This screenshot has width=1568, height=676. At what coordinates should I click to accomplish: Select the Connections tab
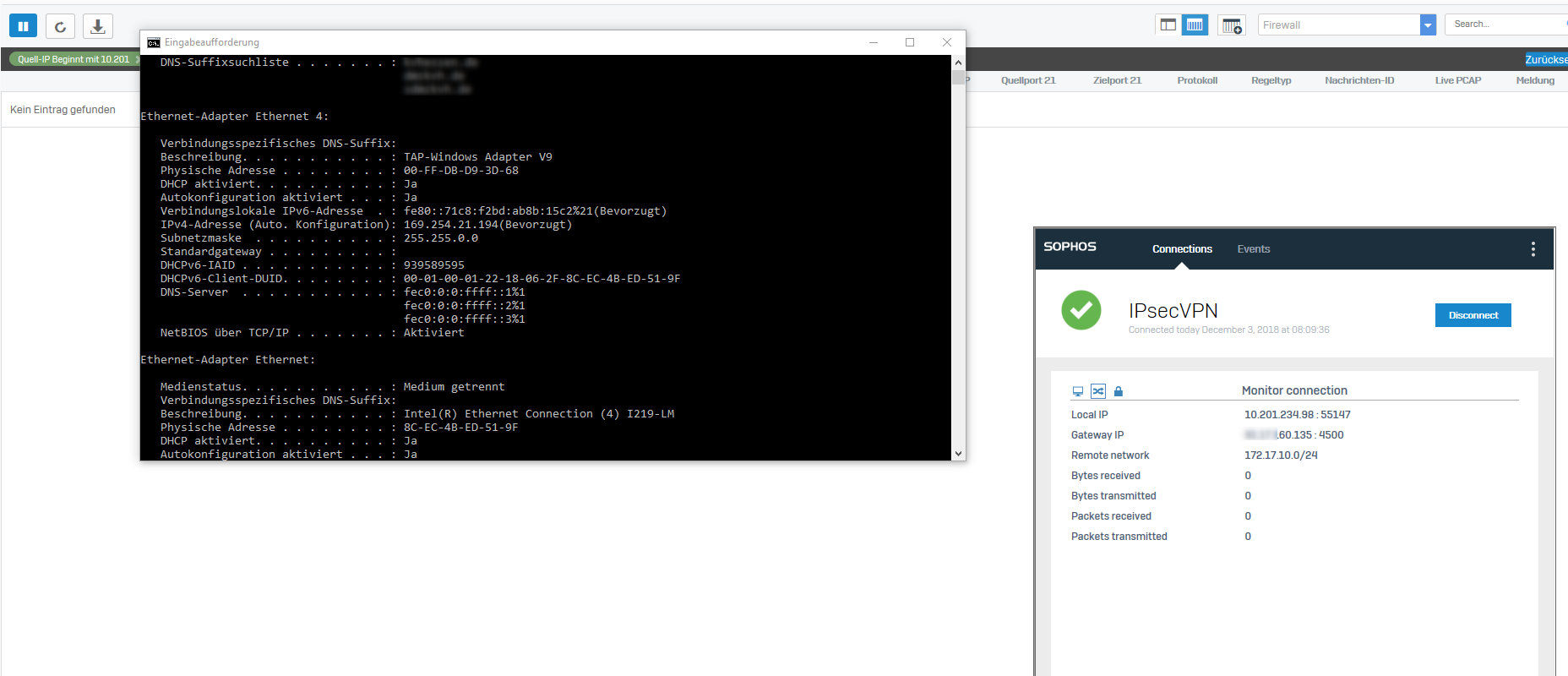(x=1182, y=249)
